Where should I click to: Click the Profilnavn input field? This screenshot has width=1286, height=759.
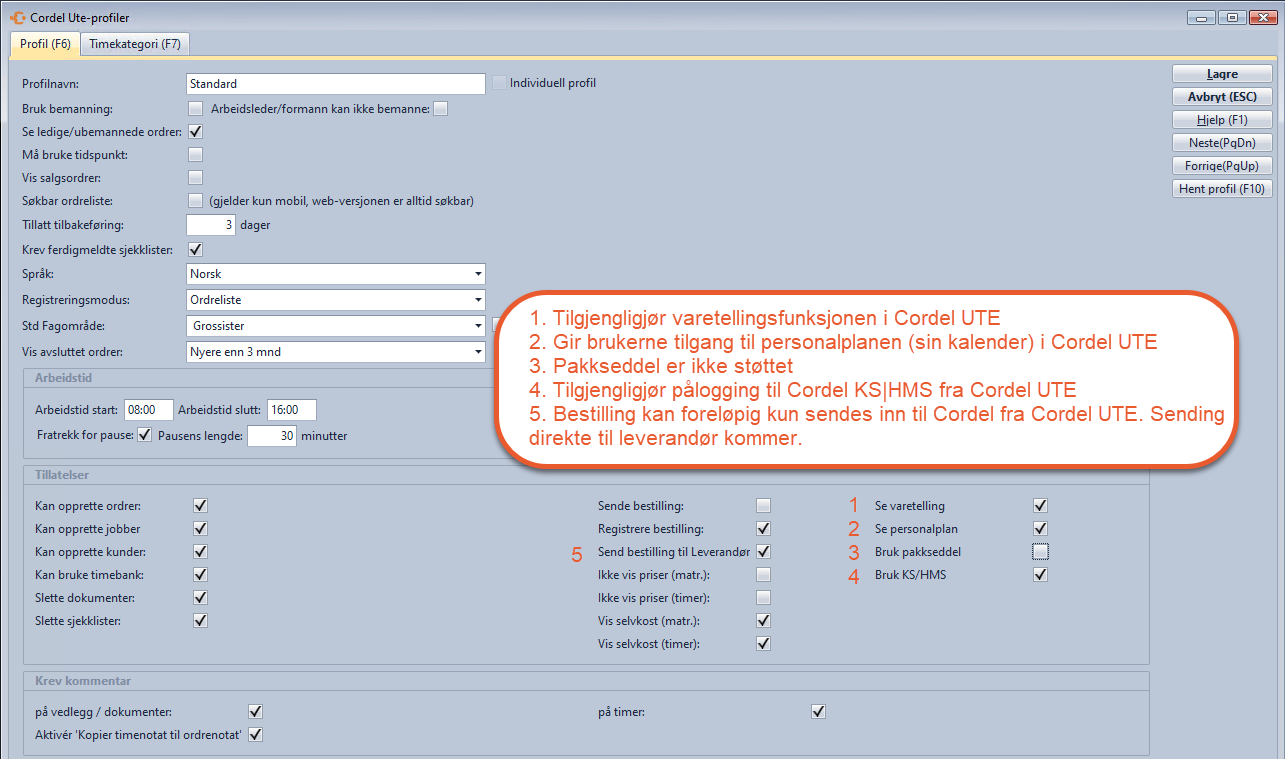336,84
